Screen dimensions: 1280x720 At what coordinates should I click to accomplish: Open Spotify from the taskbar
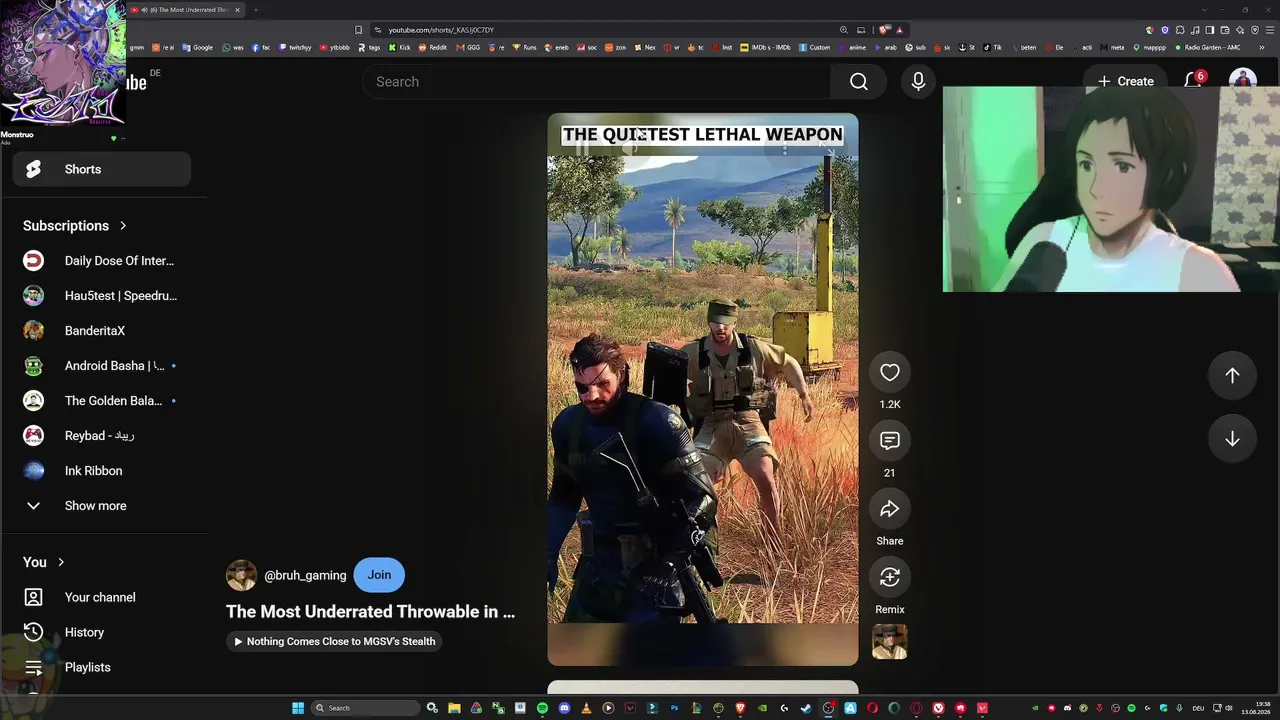click(542, 708)
